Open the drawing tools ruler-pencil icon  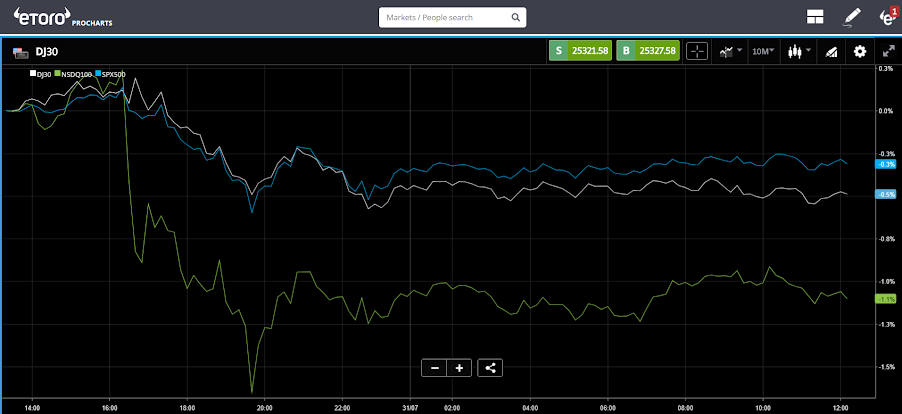(830, 52)
